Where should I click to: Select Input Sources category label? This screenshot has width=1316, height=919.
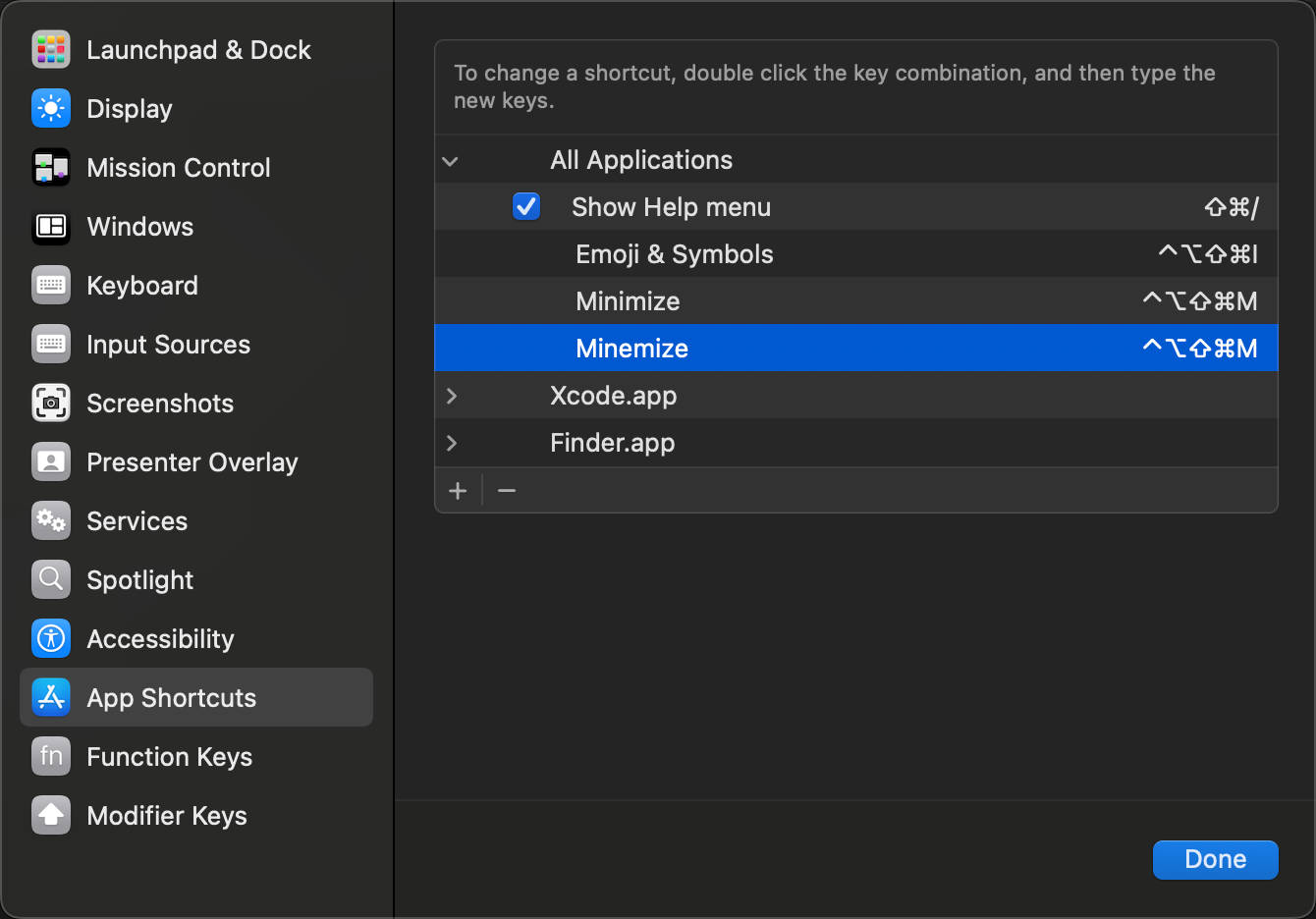coord(169,345)
